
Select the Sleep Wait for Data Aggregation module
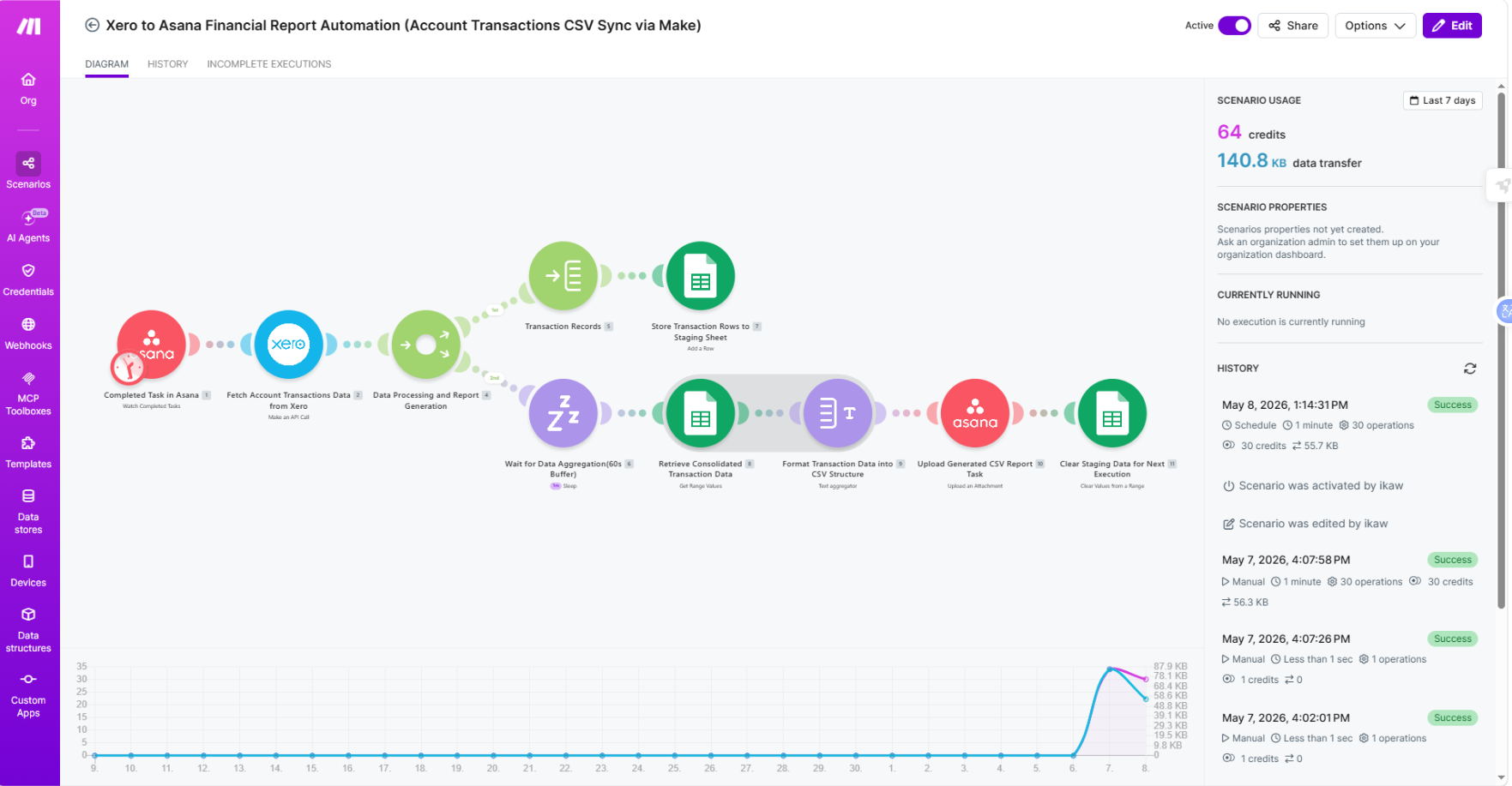pyautogui.click(x=563, y=413)
